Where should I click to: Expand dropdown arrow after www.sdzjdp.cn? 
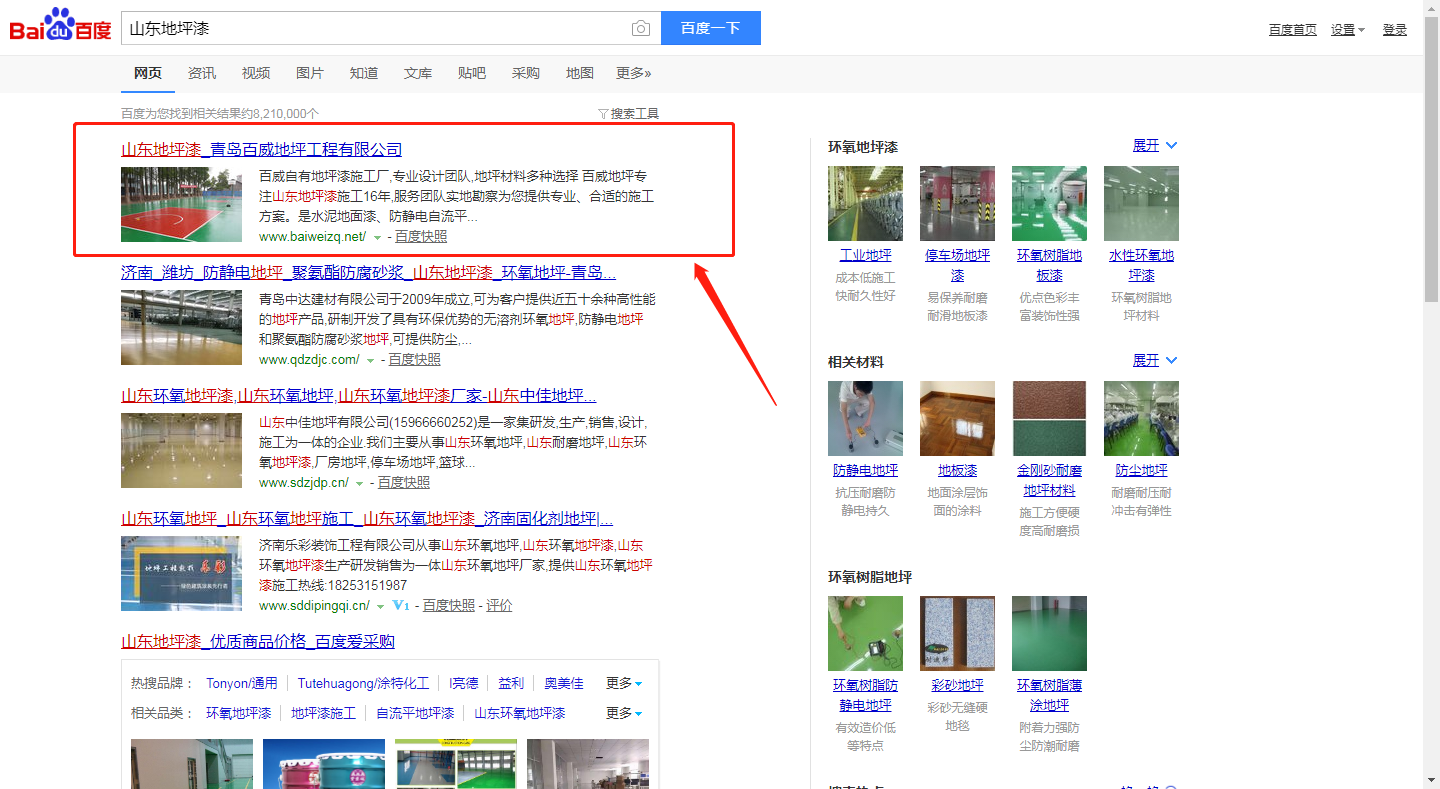point(359,484)
